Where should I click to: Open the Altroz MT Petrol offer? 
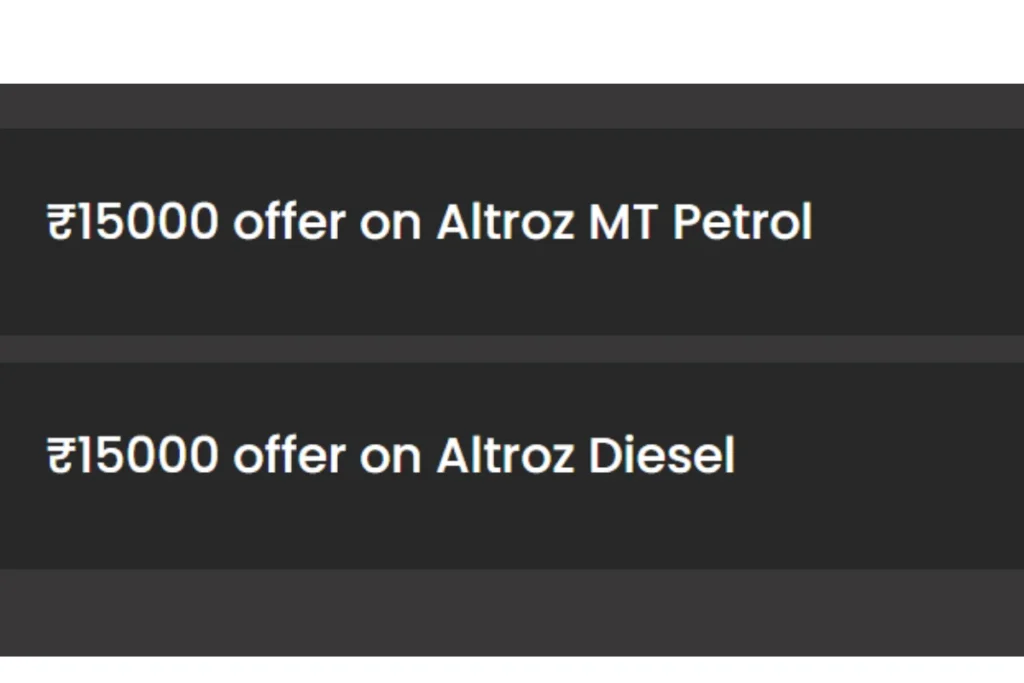coord(512,232)
